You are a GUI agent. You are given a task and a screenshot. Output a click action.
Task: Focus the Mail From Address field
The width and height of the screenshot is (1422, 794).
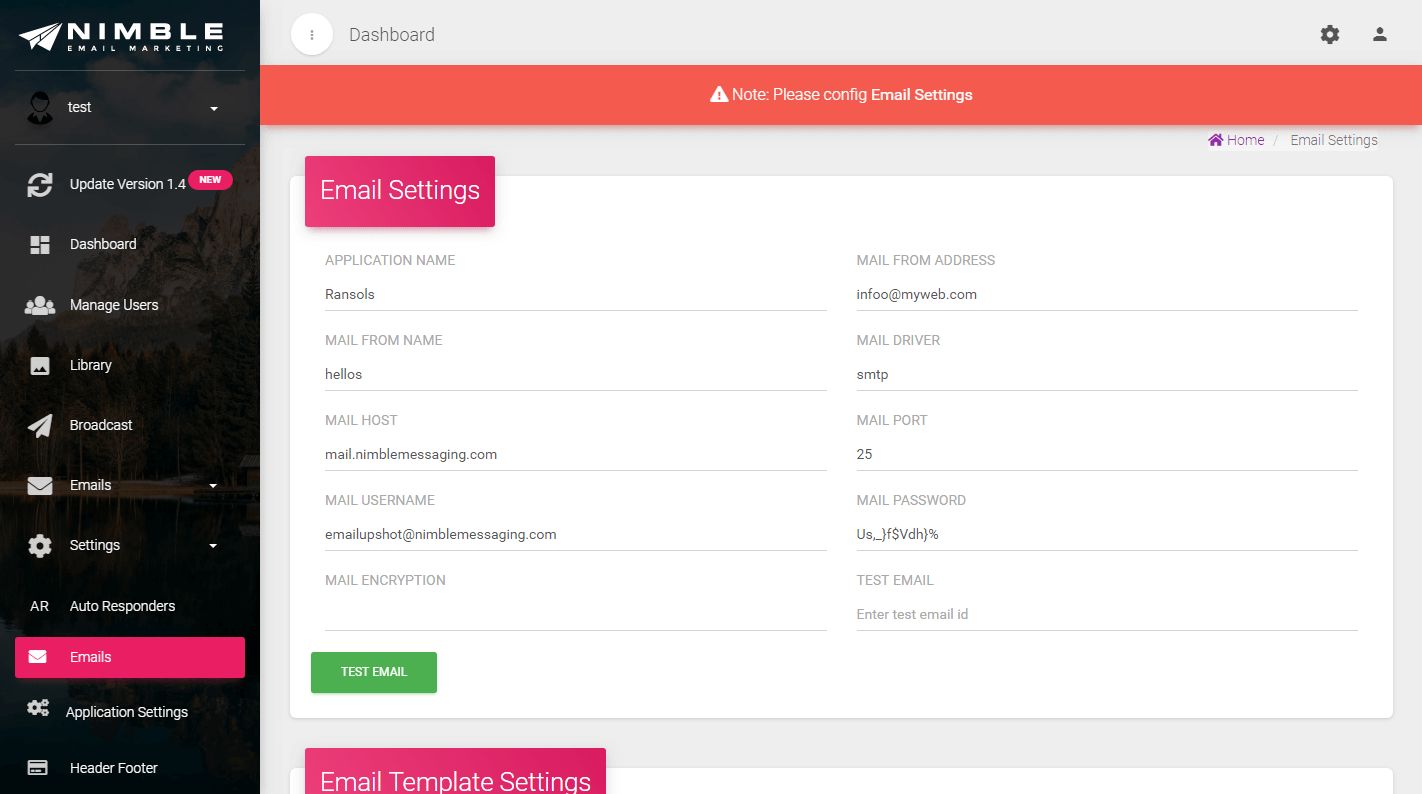[1107, 295]
